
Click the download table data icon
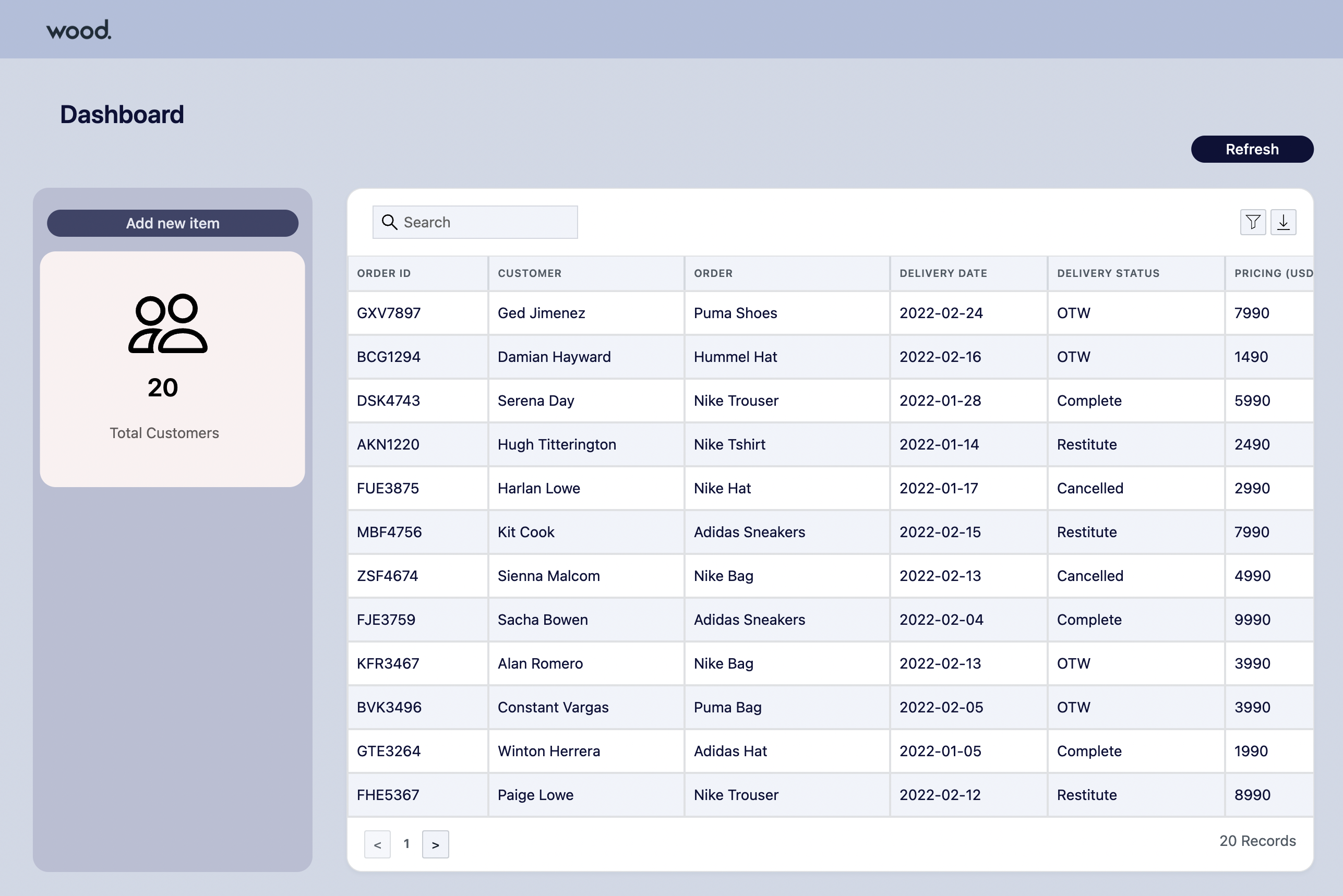tap(1283, 222)
